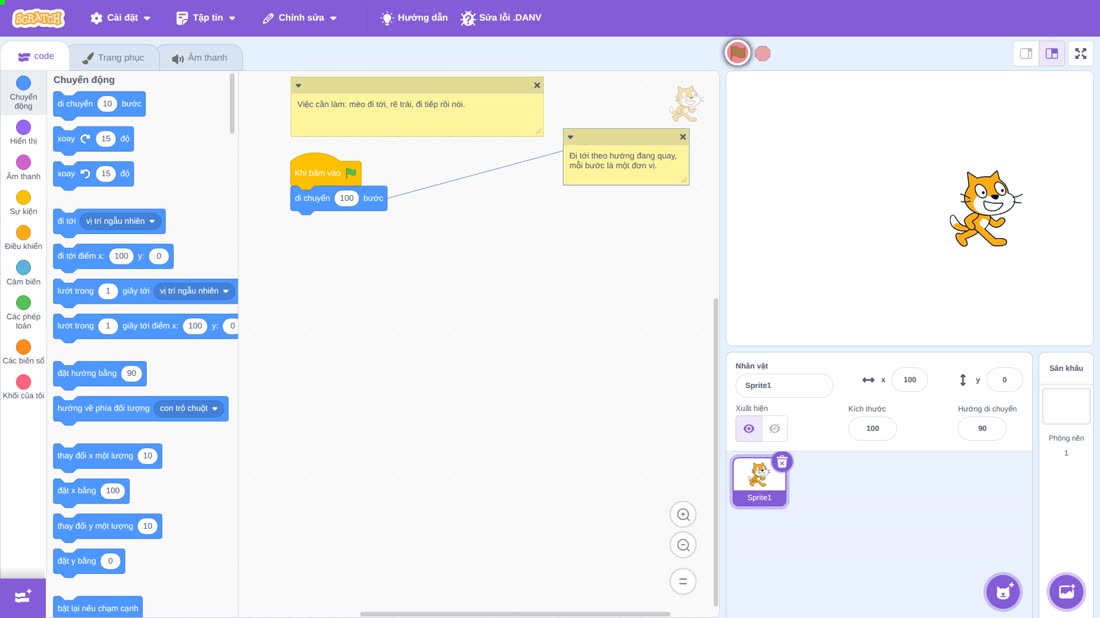Hide the sprite with crossed-eye icon
This screenshot has width=1100, height=618.
click(774, 429)
